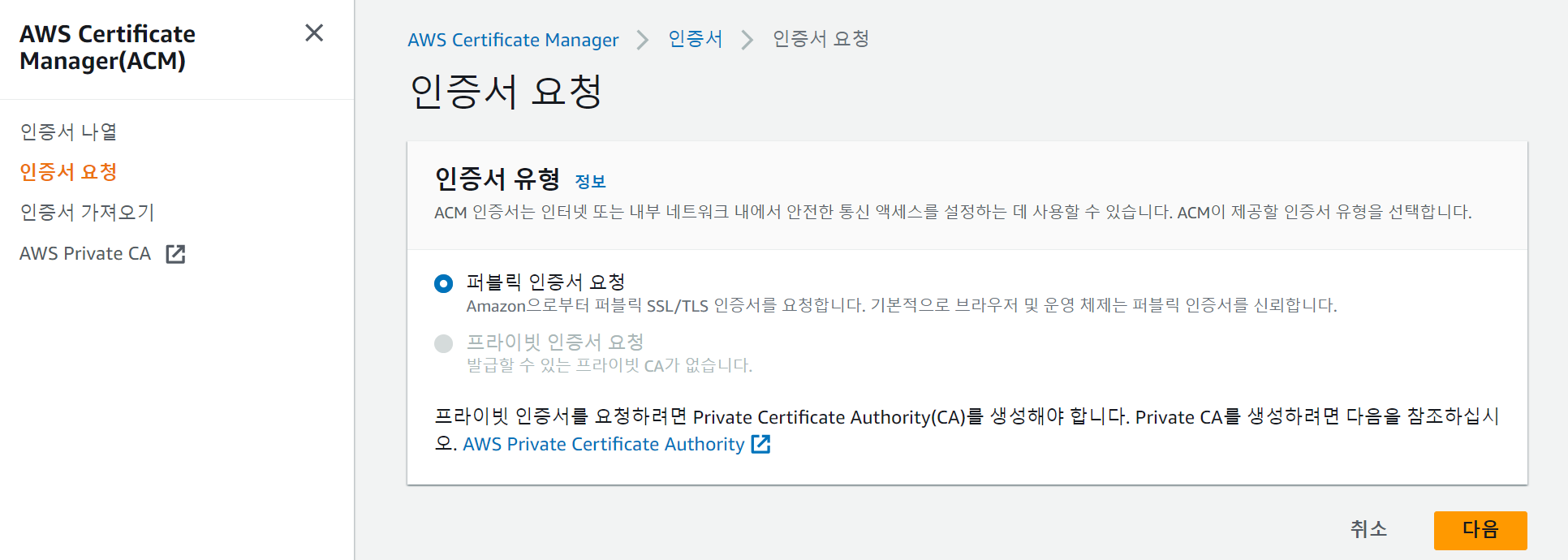Click the 프라이빗 인증서 요청 label
1568x560 pixels.
click(x=555, y=342)
